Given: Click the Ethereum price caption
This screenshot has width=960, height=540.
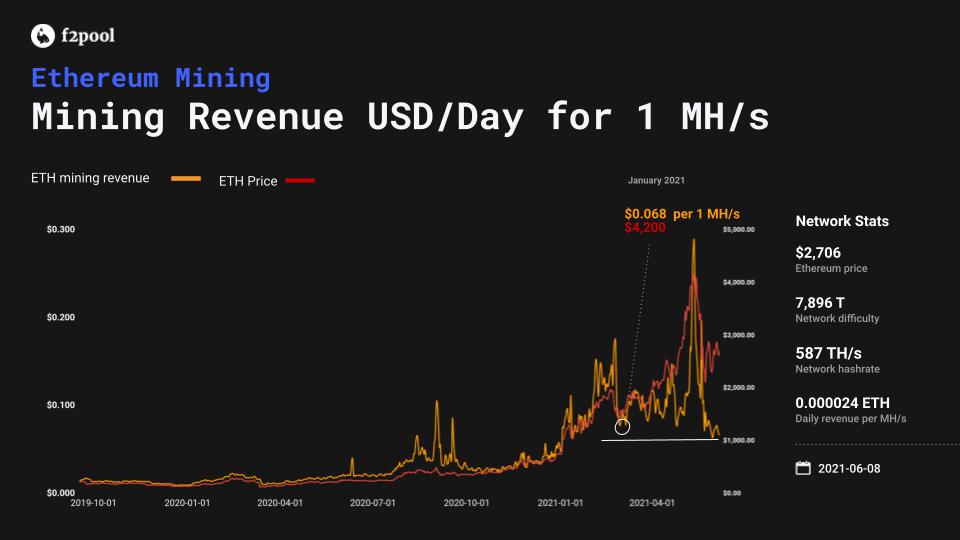Looking at the screenshot, I should tap(831, 268).
